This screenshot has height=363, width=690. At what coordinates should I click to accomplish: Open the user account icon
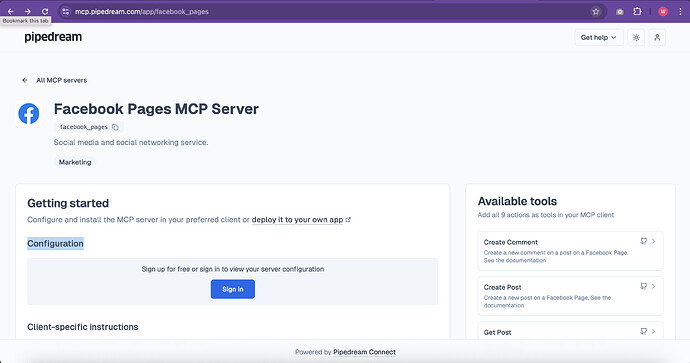coord(657,37)
